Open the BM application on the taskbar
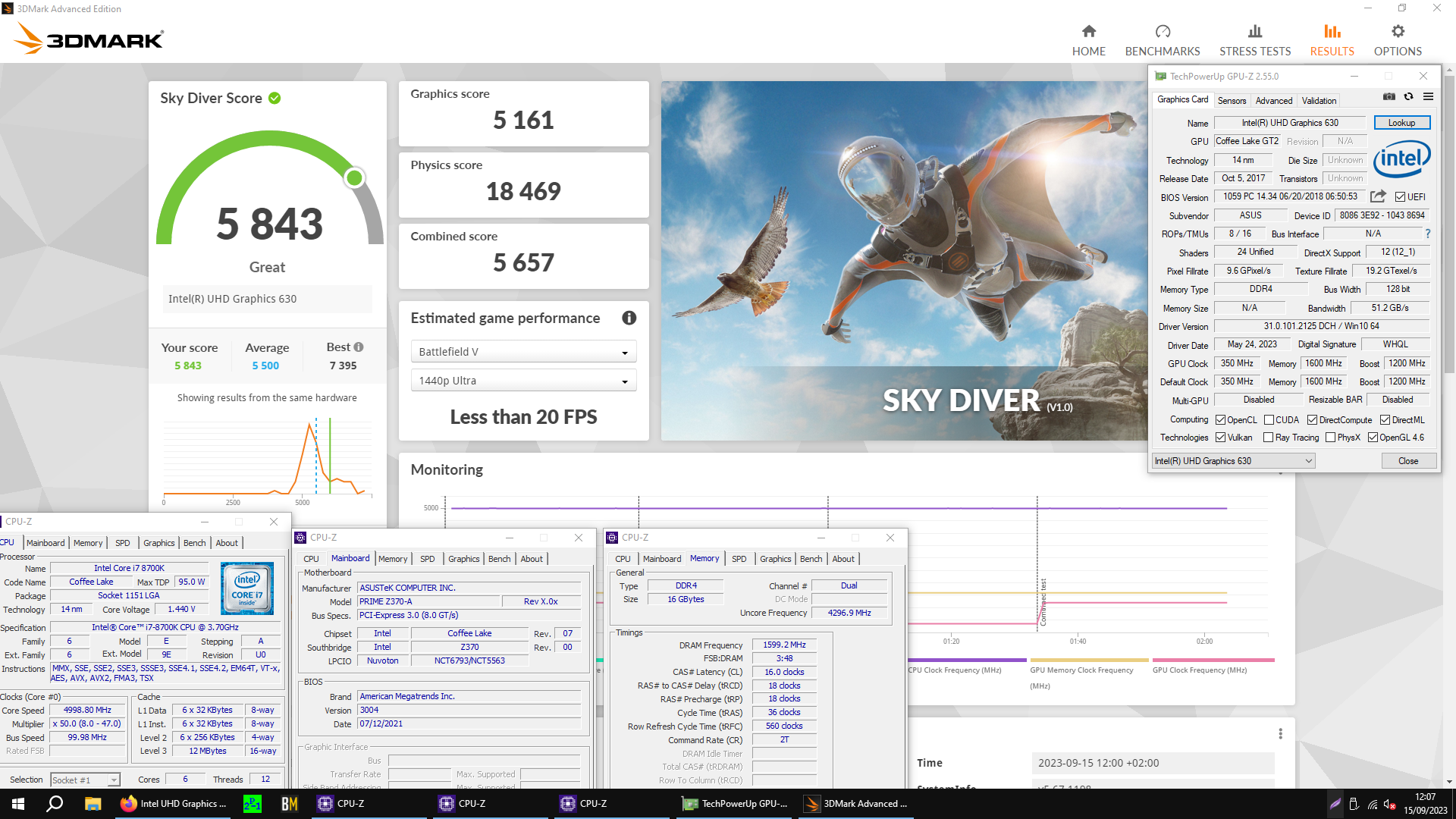 [x=289, y=804]
